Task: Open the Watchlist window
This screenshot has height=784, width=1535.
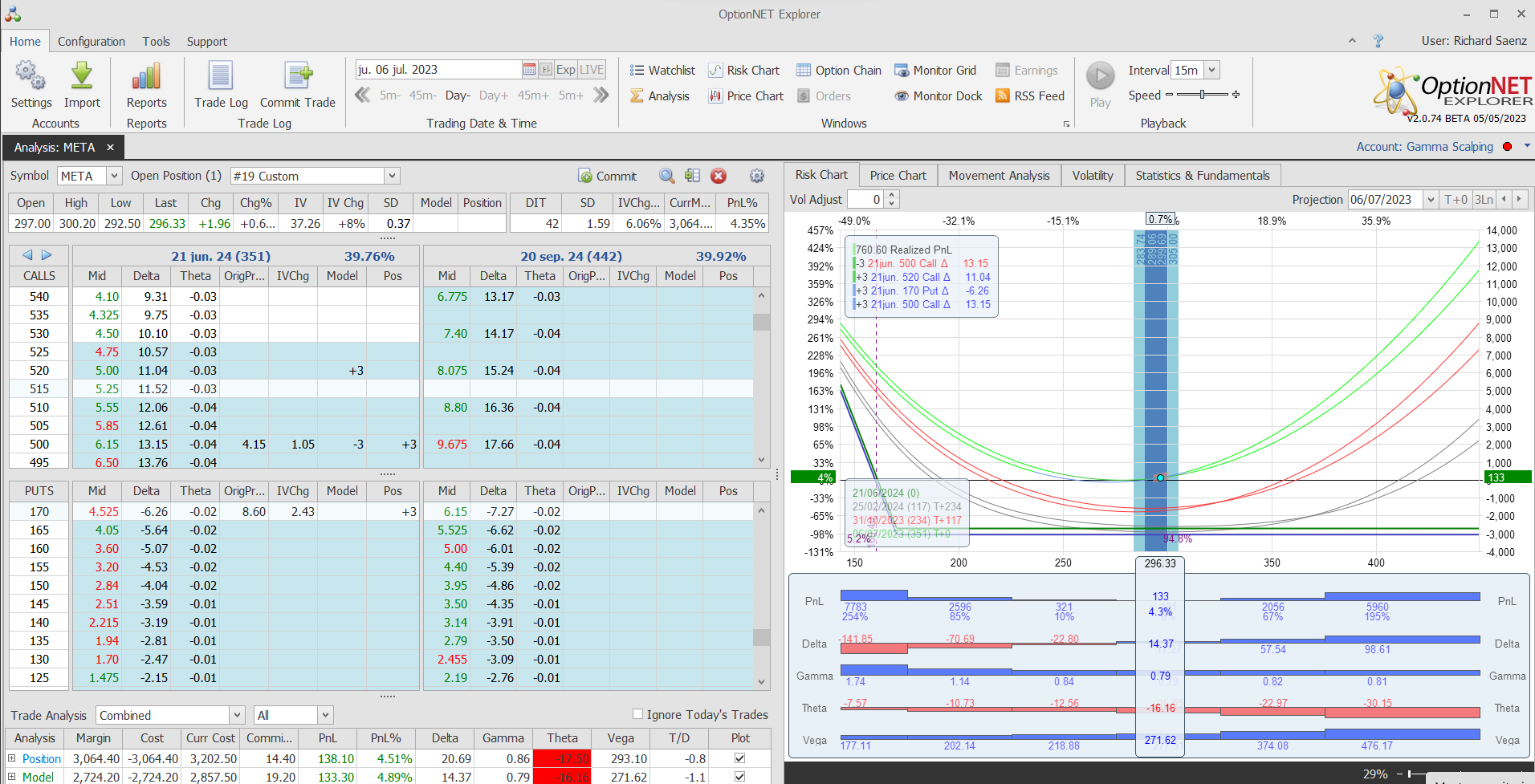Action: coord(662,71)
